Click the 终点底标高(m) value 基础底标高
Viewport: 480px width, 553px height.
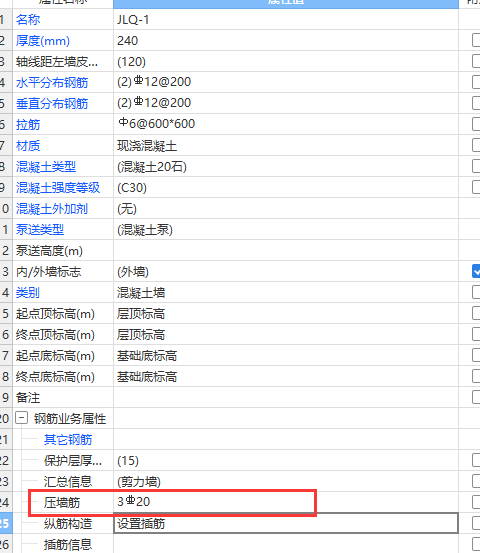[x=147, y=377]
